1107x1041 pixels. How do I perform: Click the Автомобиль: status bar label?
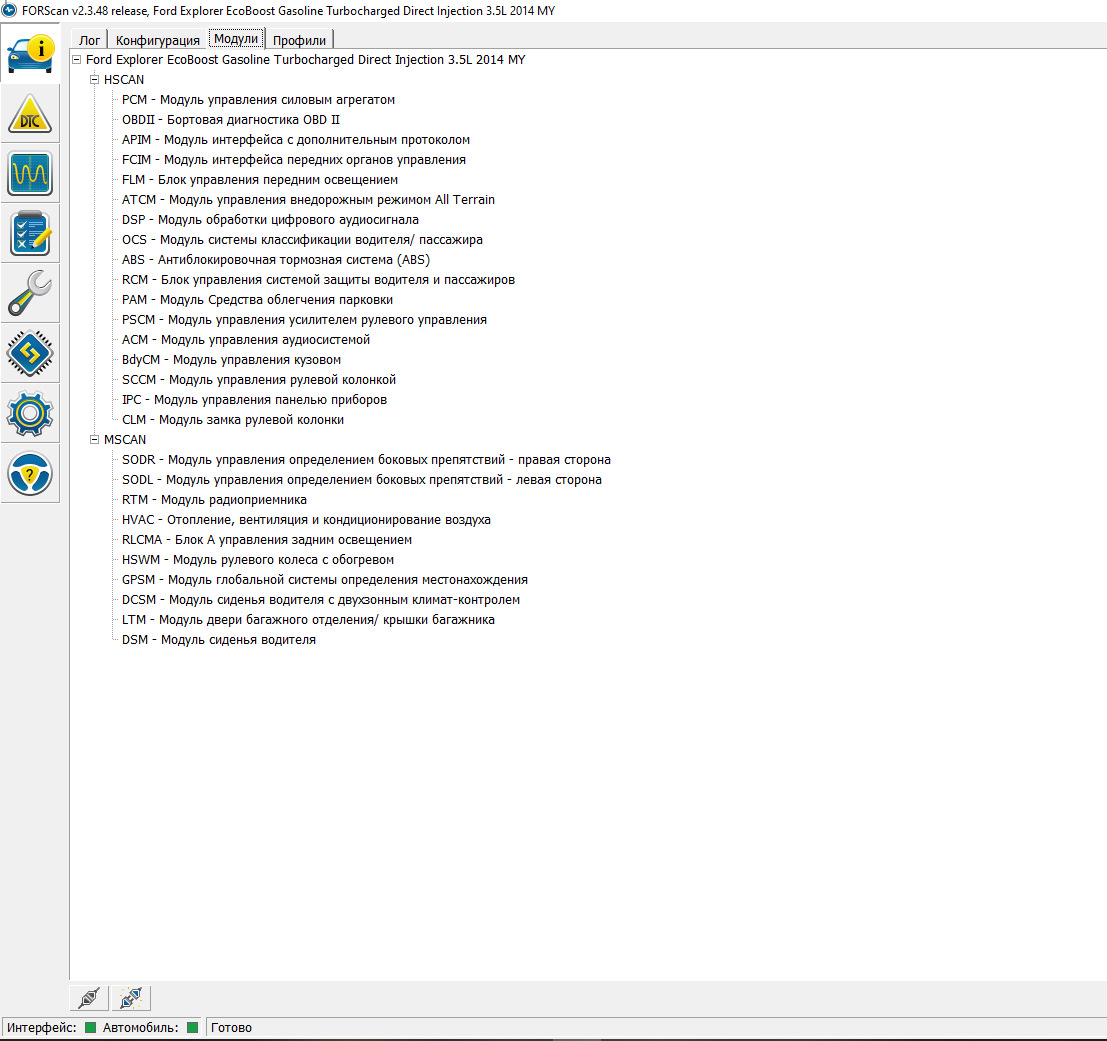coord(140,1028)
